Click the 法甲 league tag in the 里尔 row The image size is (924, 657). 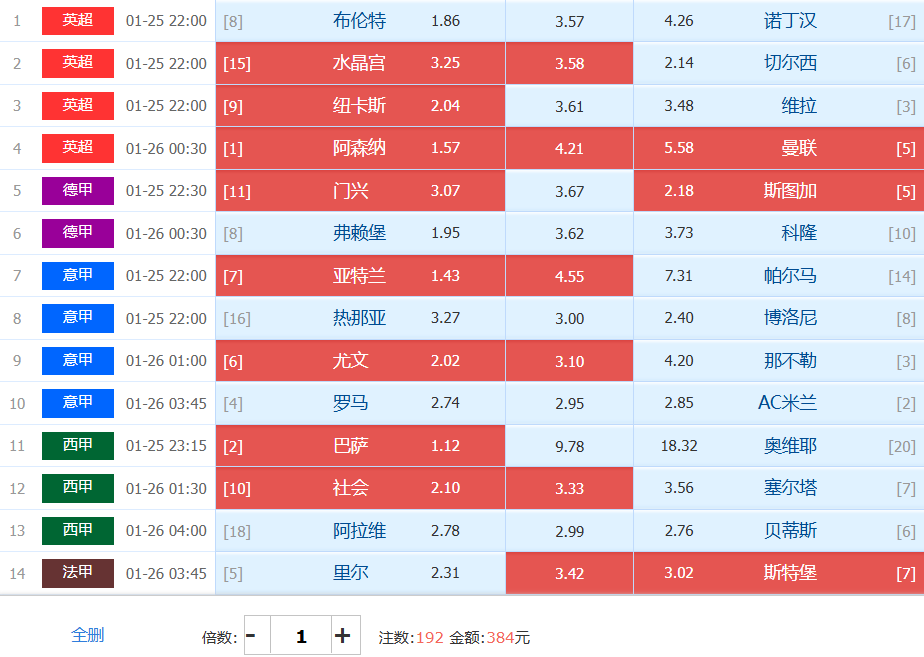pos(78,572)
